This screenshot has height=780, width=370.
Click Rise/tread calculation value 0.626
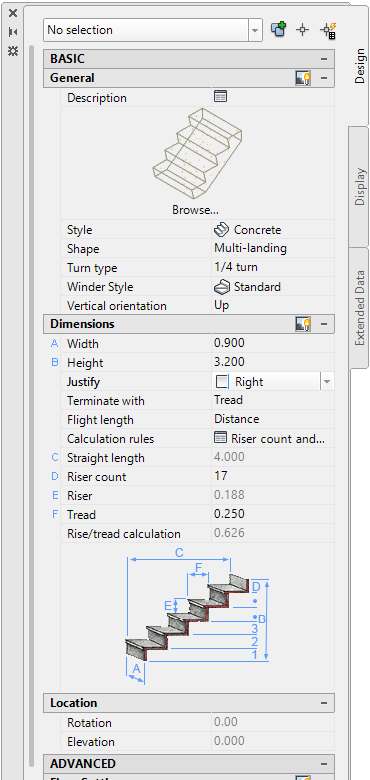229,533
